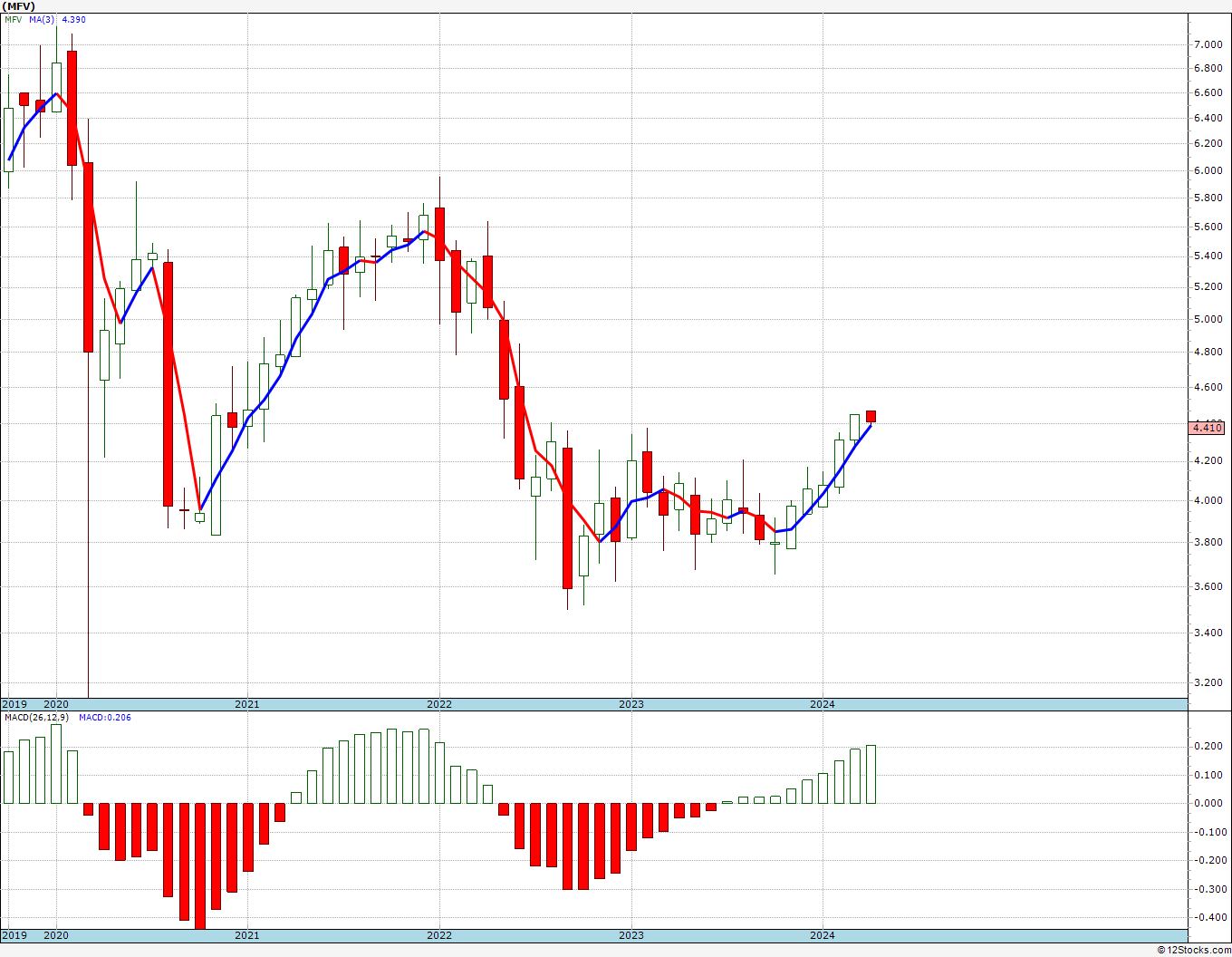Select the 4.000 price axis label
Viewport: 1232px width, 957px height.
pyautogui.click(x=1207, y=500)
